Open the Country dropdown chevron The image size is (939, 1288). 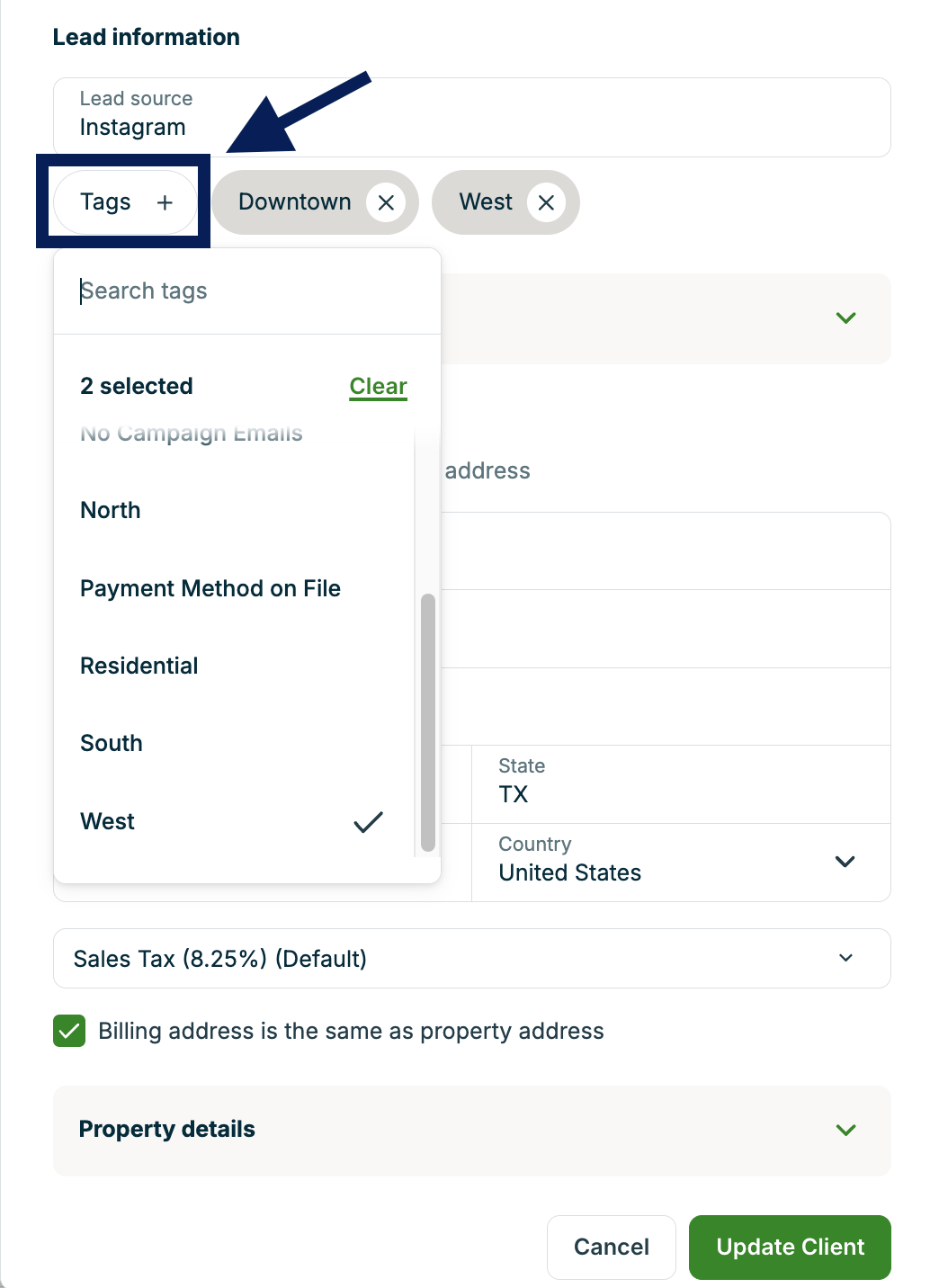tap(845, 862)
